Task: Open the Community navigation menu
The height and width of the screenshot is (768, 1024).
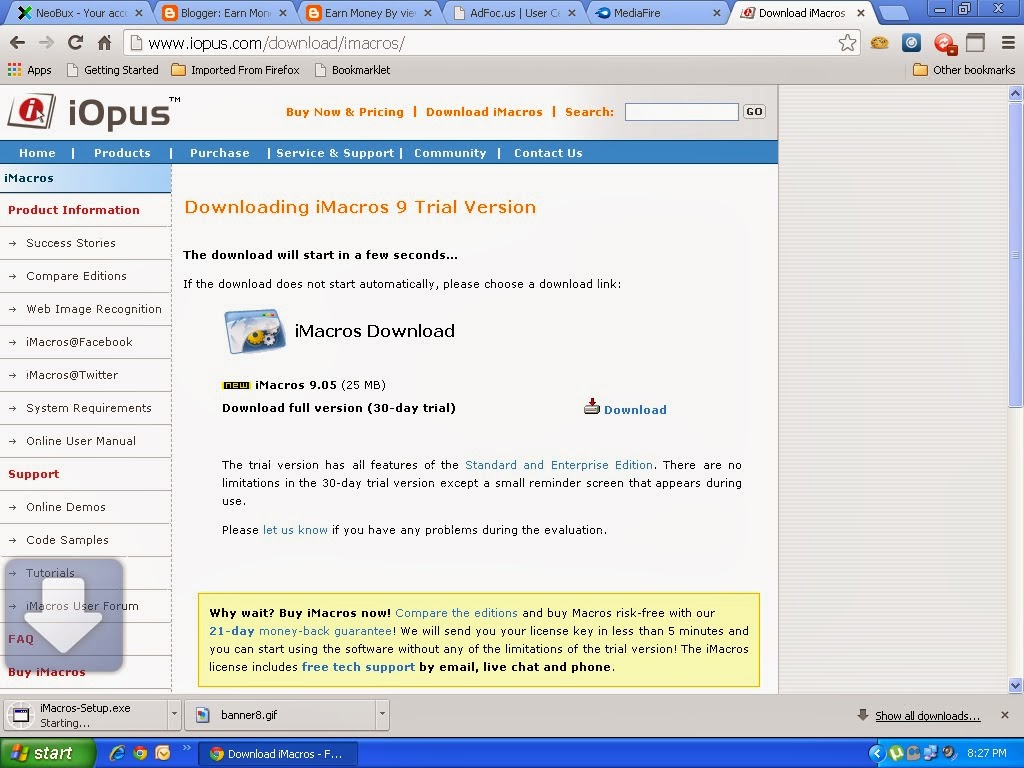Action: coord(450,153)
